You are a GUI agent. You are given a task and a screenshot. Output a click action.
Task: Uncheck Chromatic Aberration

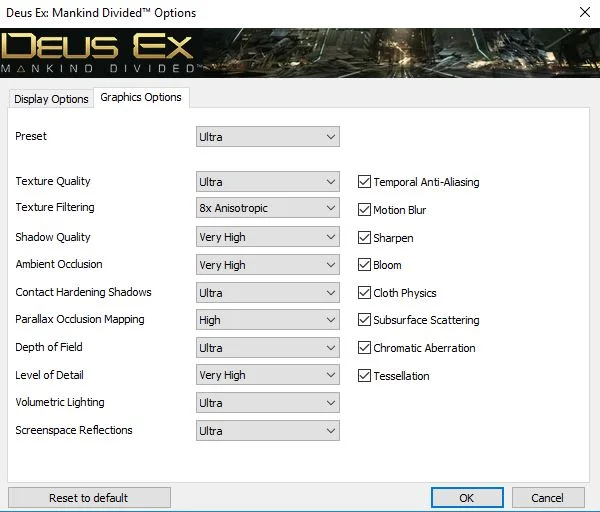click(x=364, y=347)
